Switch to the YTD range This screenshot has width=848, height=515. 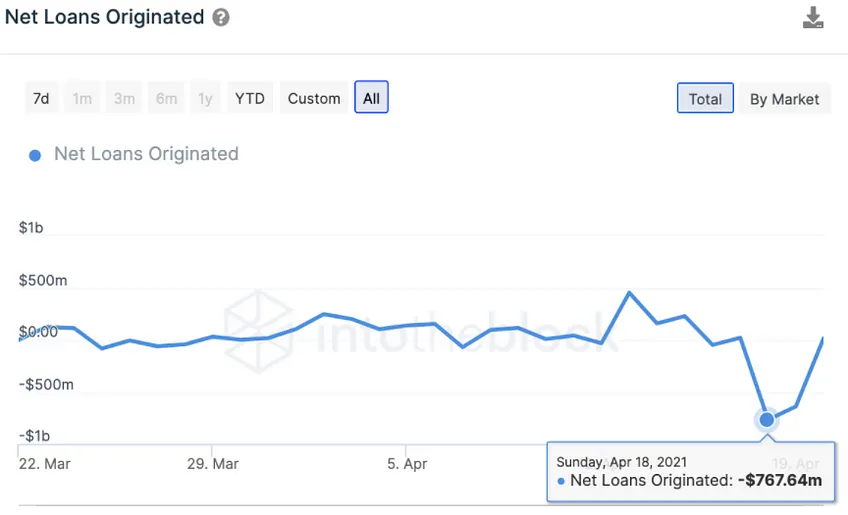pos(250,98)
